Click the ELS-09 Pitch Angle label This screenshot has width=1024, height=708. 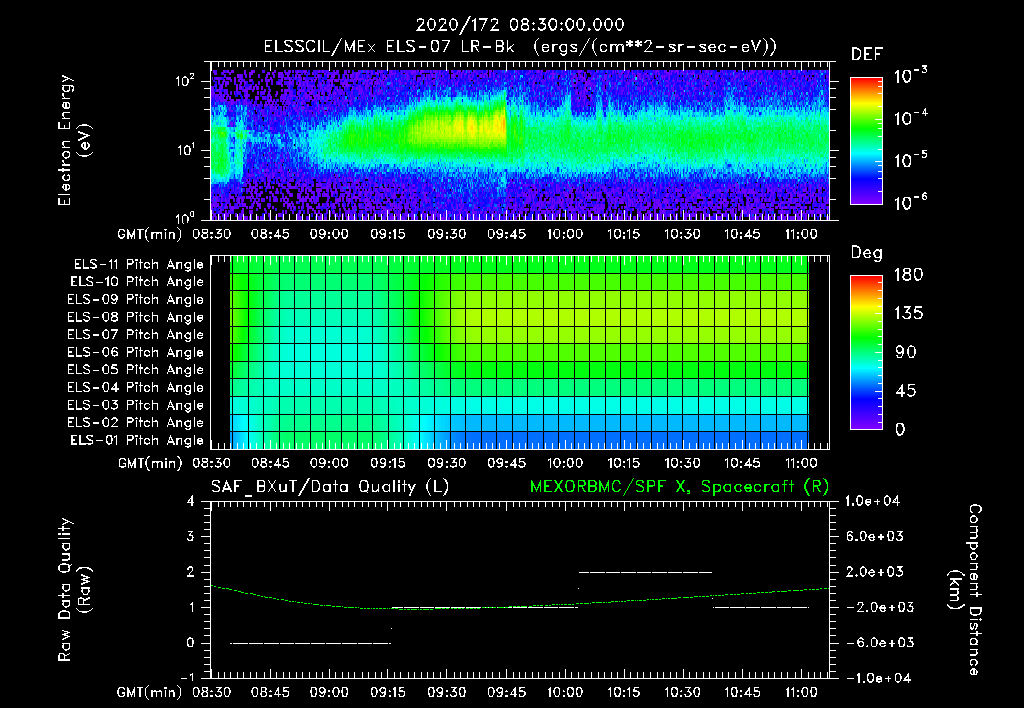tap(136, 300)
